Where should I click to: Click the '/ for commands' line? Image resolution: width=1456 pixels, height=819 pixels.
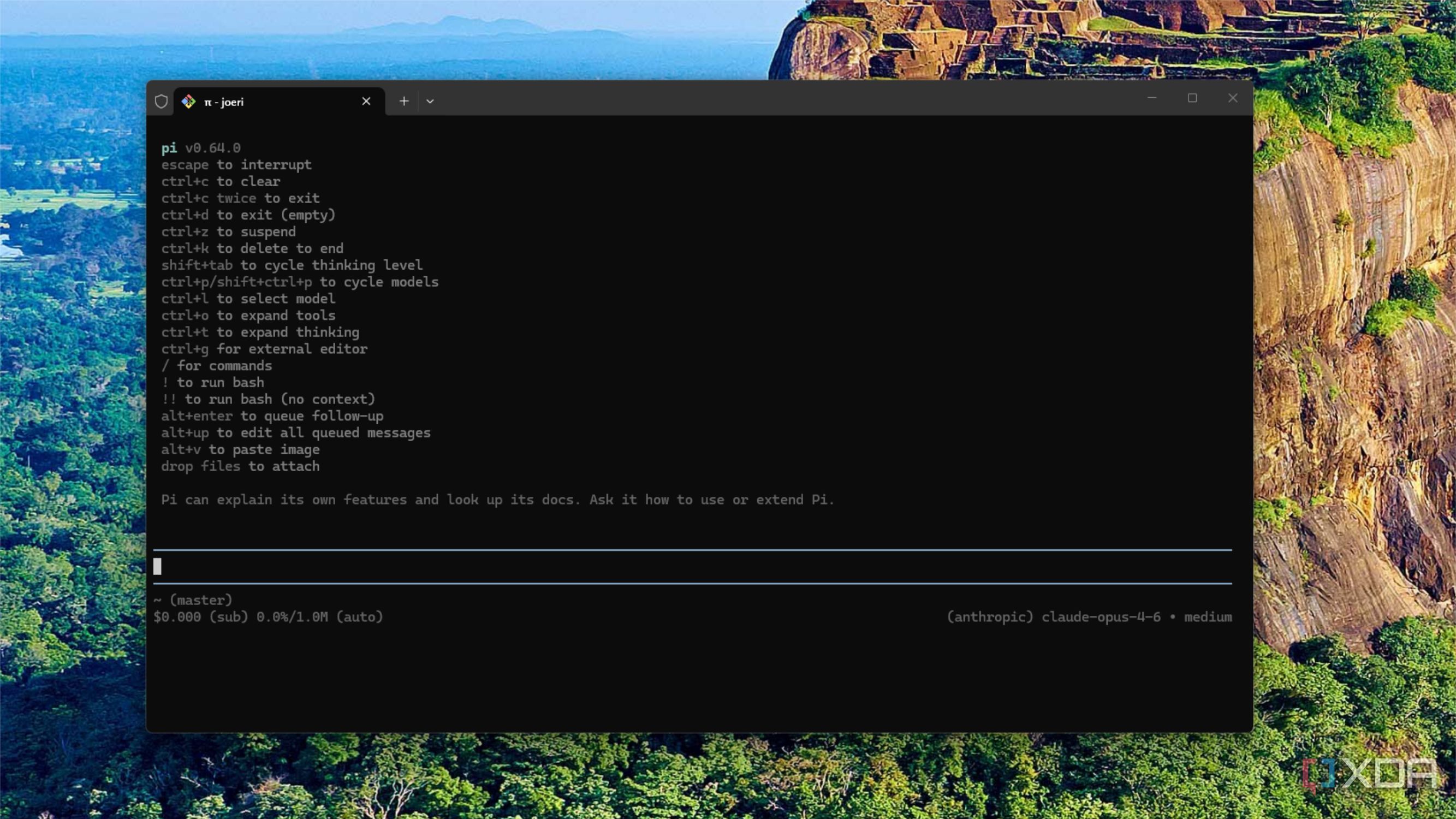pos(217,366)
